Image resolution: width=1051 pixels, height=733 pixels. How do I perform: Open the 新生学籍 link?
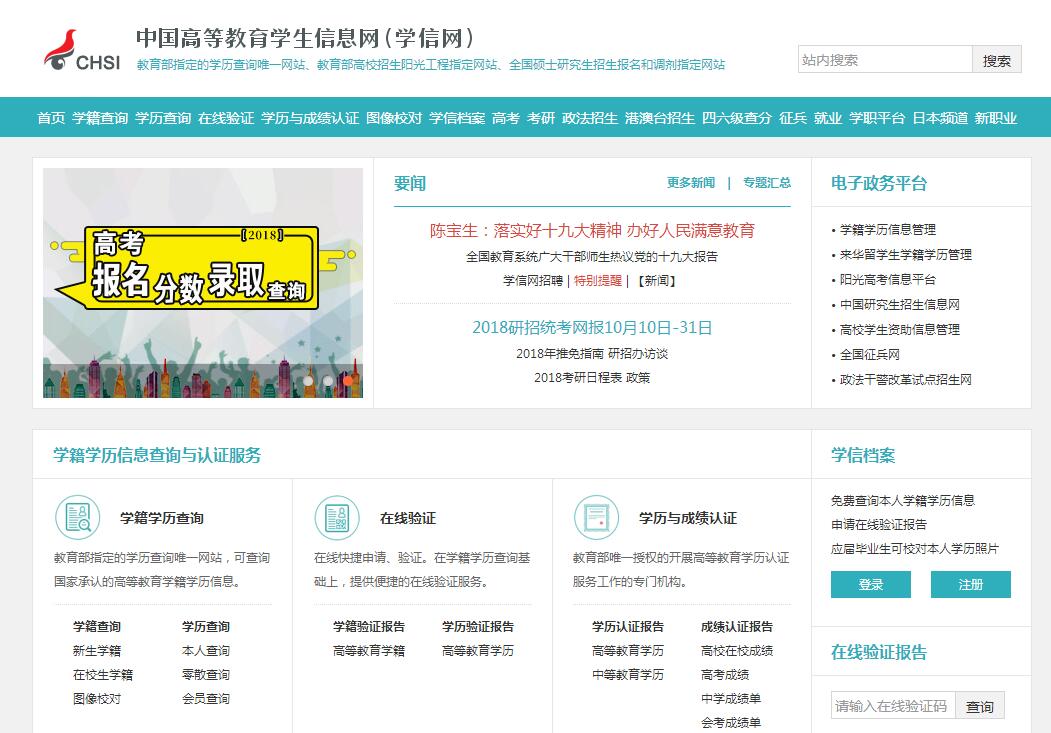[97, 651]
